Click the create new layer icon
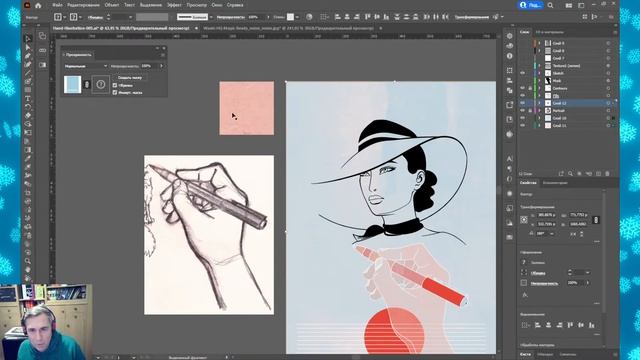The image size is (640, 360). point(598,173)
